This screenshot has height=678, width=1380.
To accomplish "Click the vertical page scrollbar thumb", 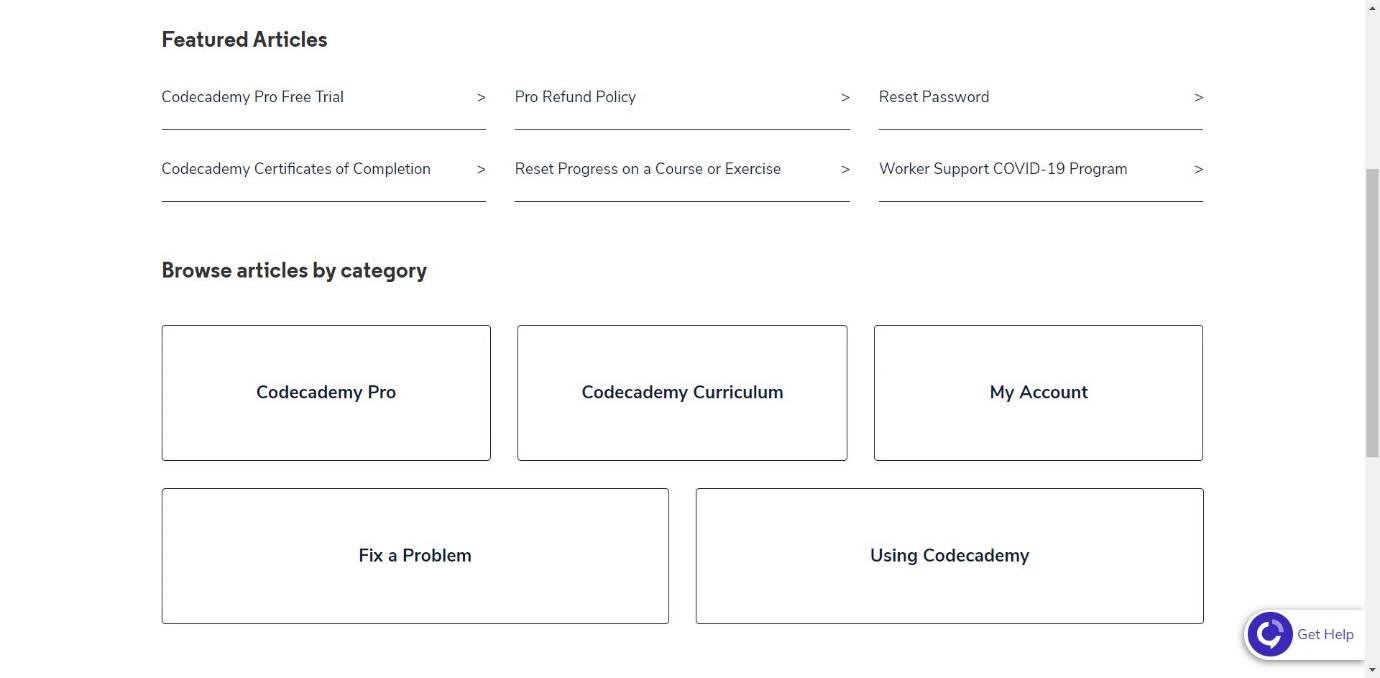I will [1372, 314].
